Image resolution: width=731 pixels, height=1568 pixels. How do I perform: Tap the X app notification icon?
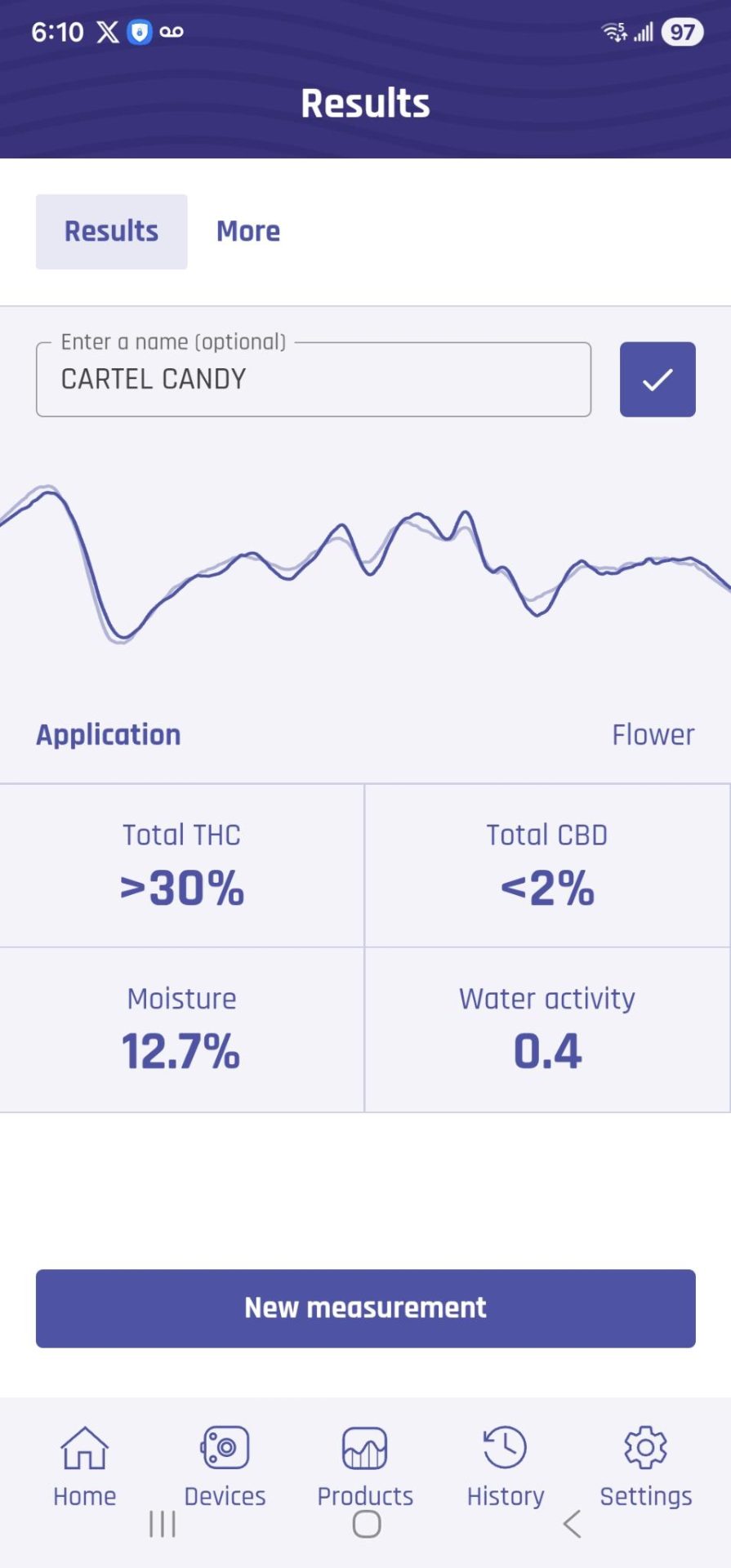(108, 32)
